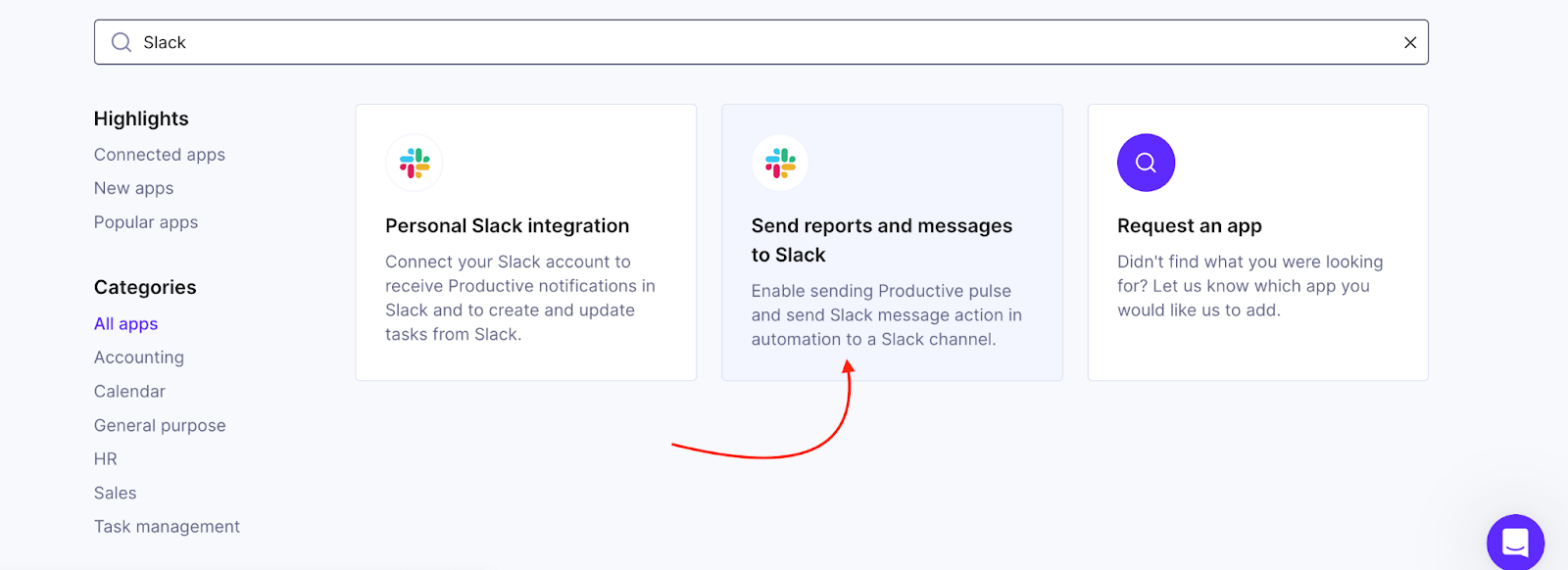
Task: Click the Slack search input field
Action: click(760, 42)
